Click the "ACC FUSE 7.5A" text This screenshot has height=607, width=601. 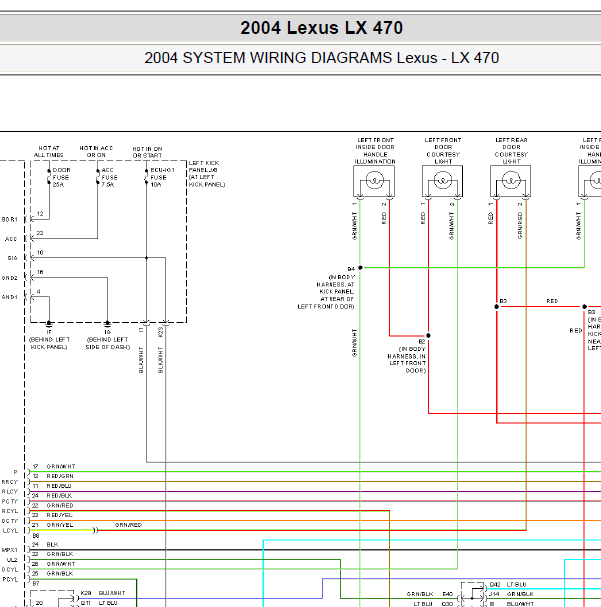tap(109, 177)
